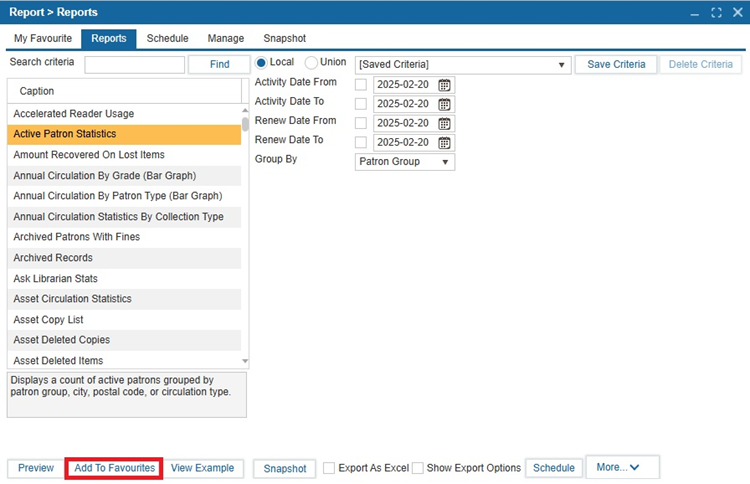
Task: Tick the Renew Date To checkbox
Action: 361,142
